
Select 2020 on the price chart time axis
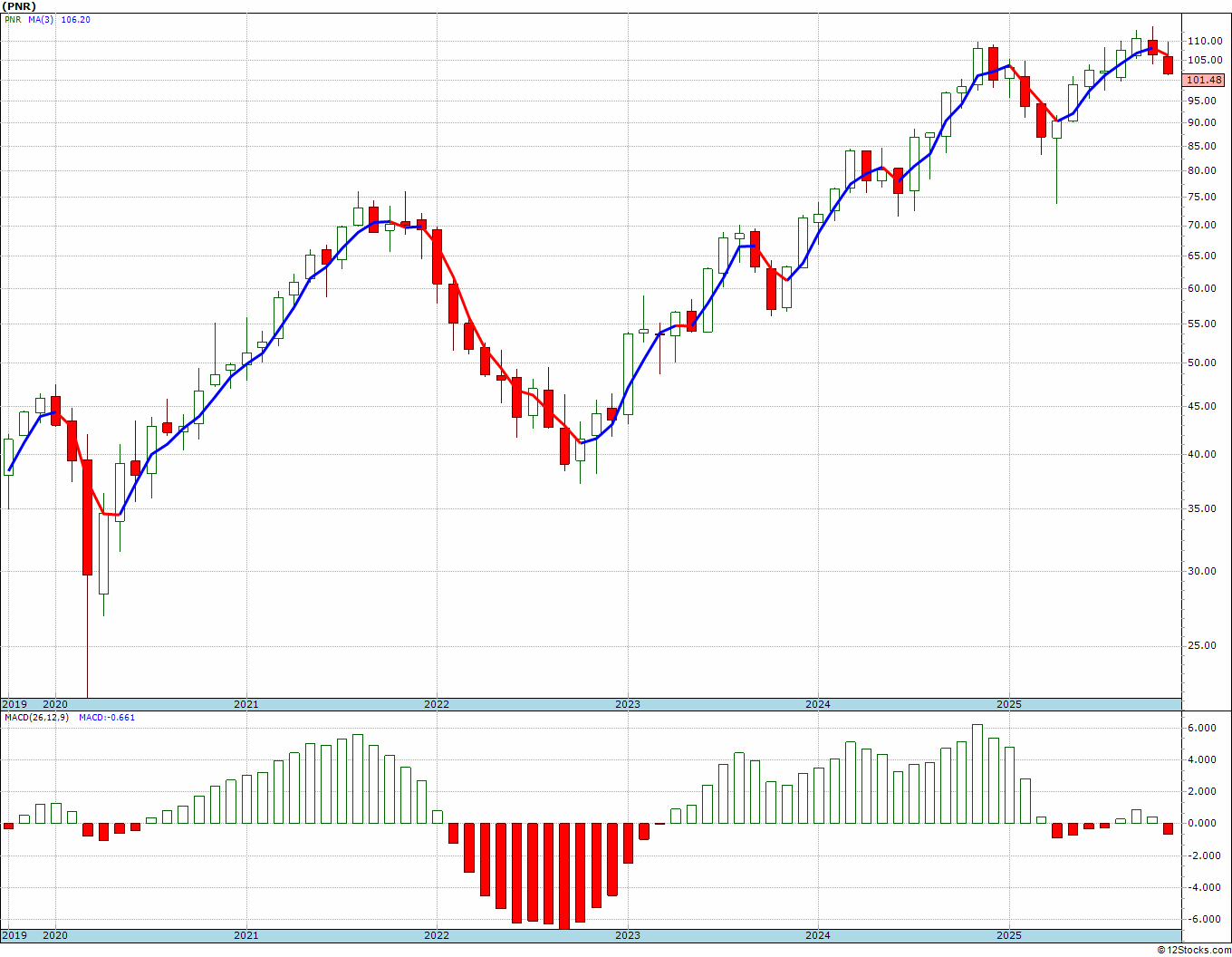[x=55, y=704]
